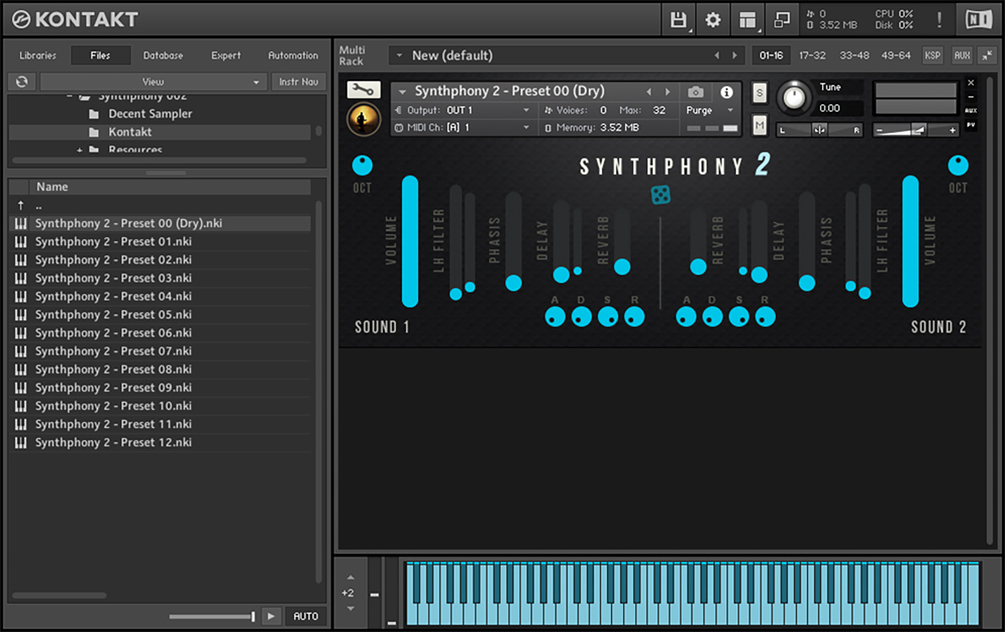Toggle KSP script button
This screenshot has width=1005, height=632.
[933, 56]
